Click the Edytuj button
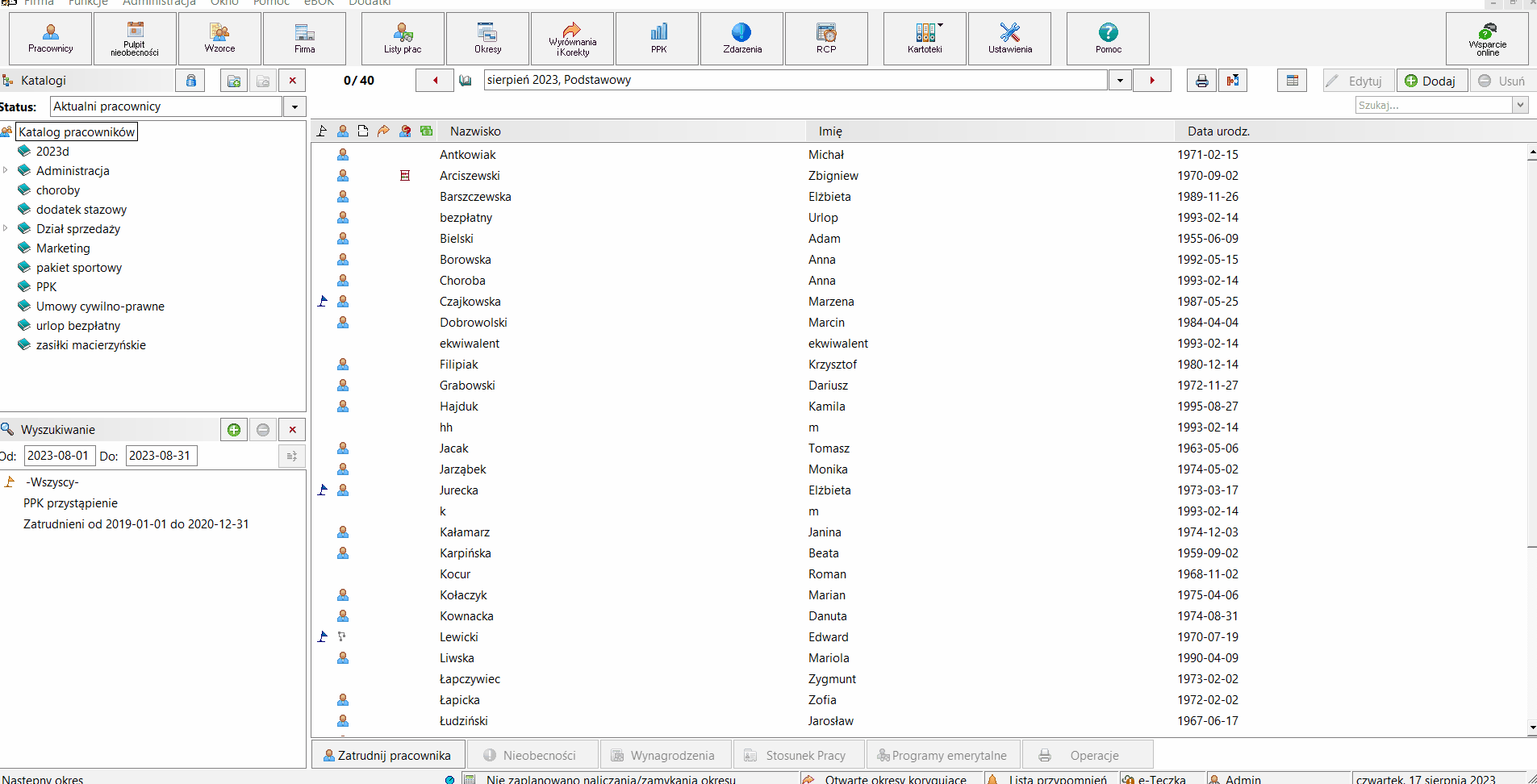Viewport: 1537px width, 784px height. pos(1359,81)
